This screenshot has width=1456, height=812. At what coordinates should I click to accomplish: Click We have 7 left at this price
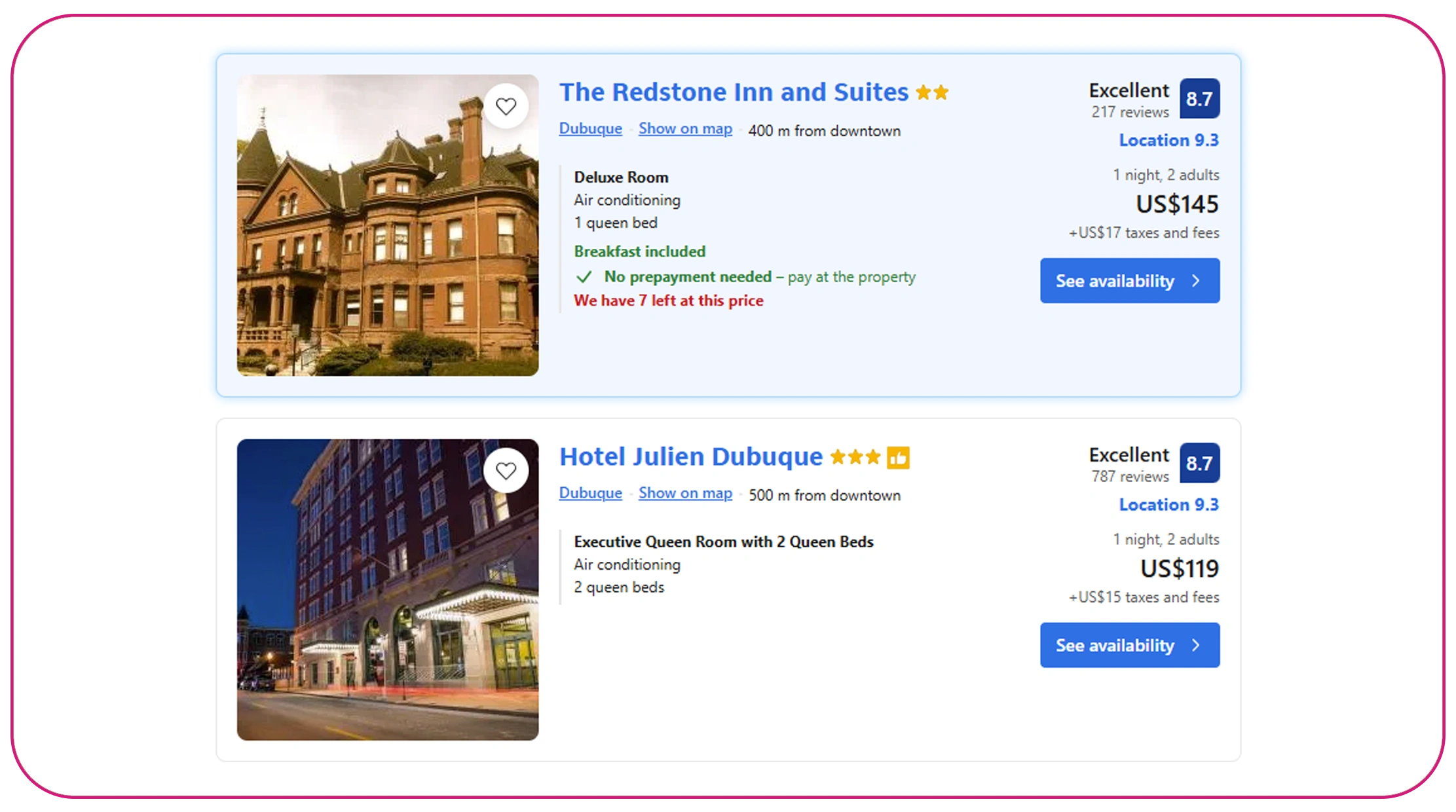click(x=669, y=301)
